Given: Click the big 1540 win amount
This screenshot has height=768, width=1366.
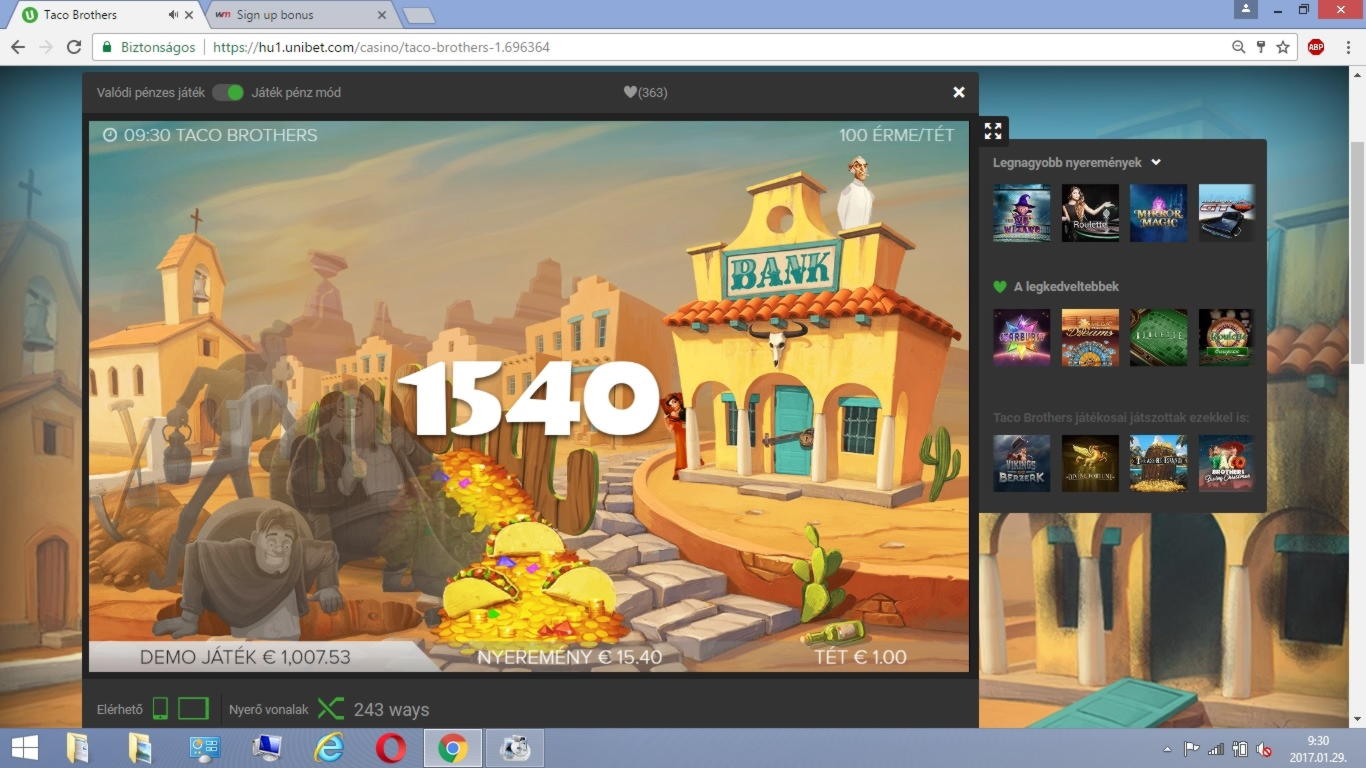Looking at the screenshot, I should [528, 399].
